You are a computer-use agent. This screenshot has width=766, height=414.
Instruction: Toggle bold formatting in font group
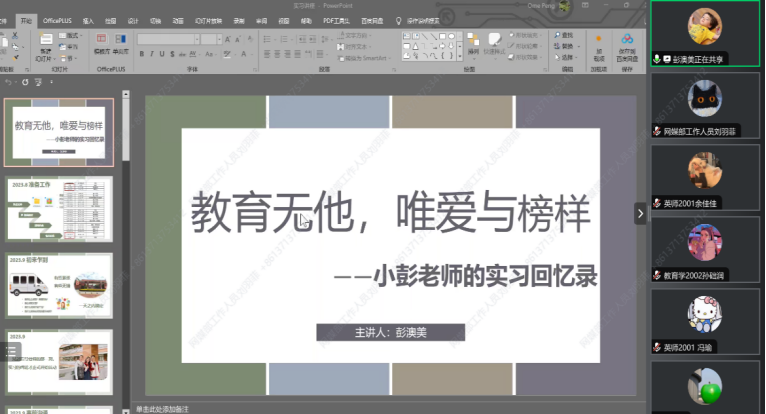click(141, 53)
